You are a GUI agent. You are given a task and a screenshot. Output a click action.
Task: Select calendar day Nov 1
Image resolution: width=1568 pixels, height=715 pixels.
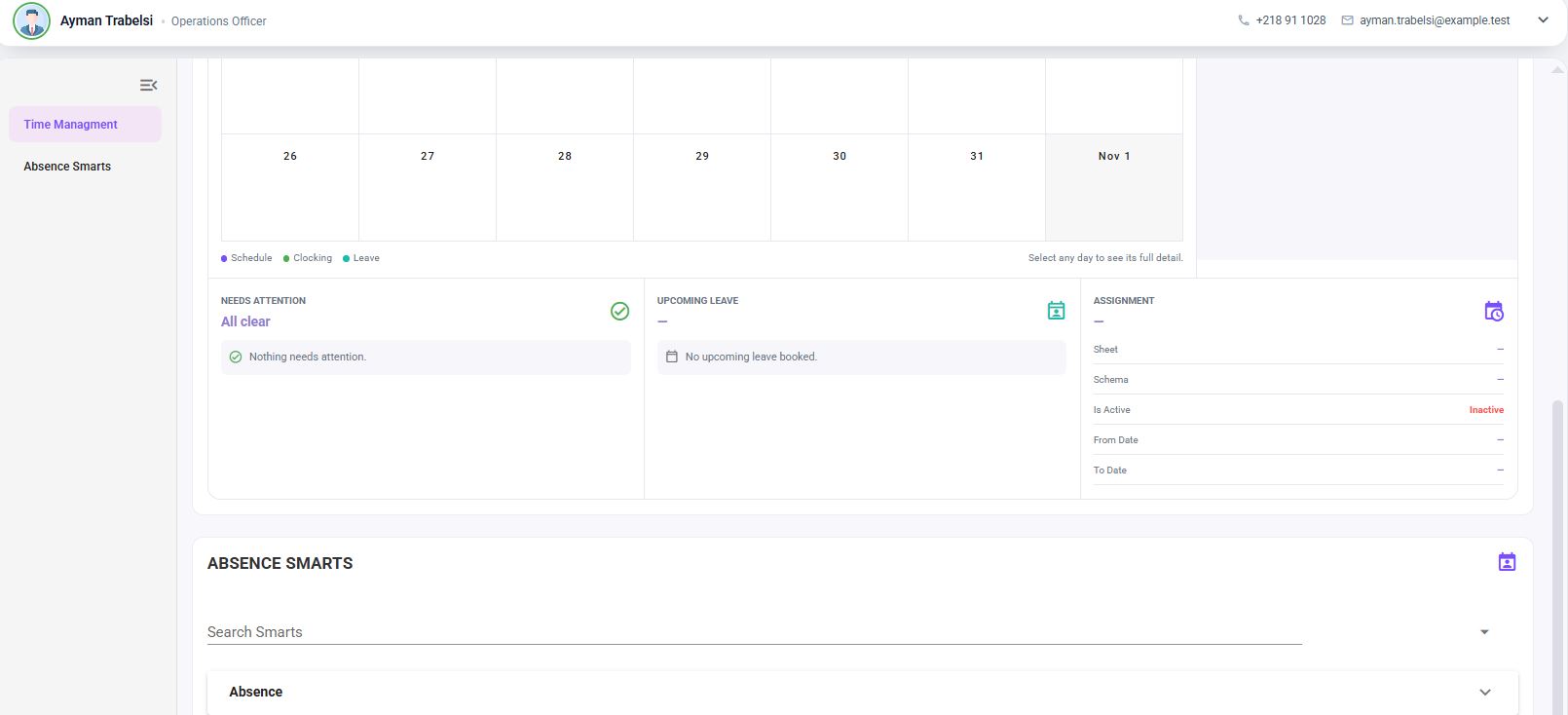(1114, 187)
